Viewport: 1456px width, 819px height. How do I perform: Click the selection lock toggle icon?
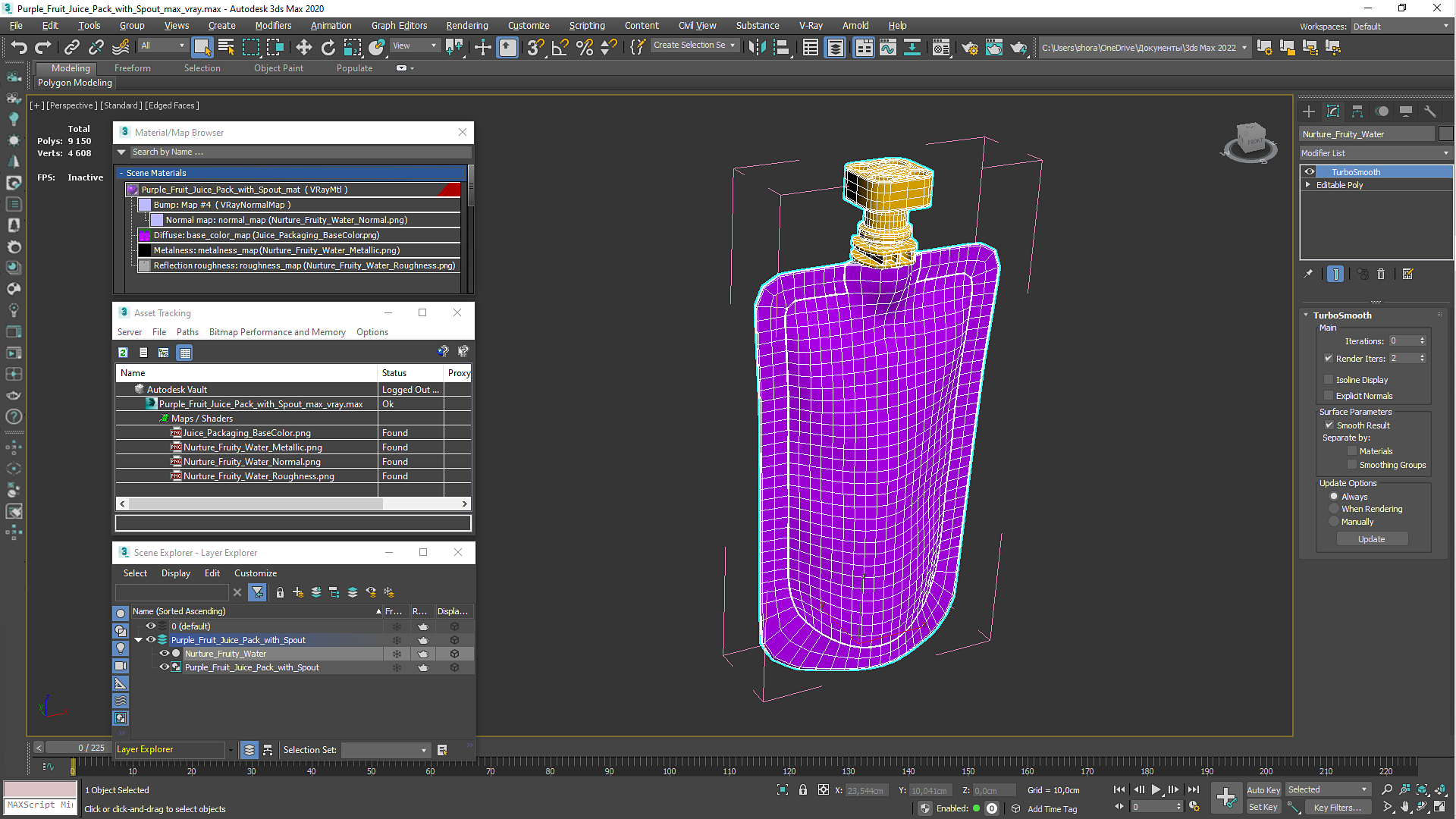point(803,789)
